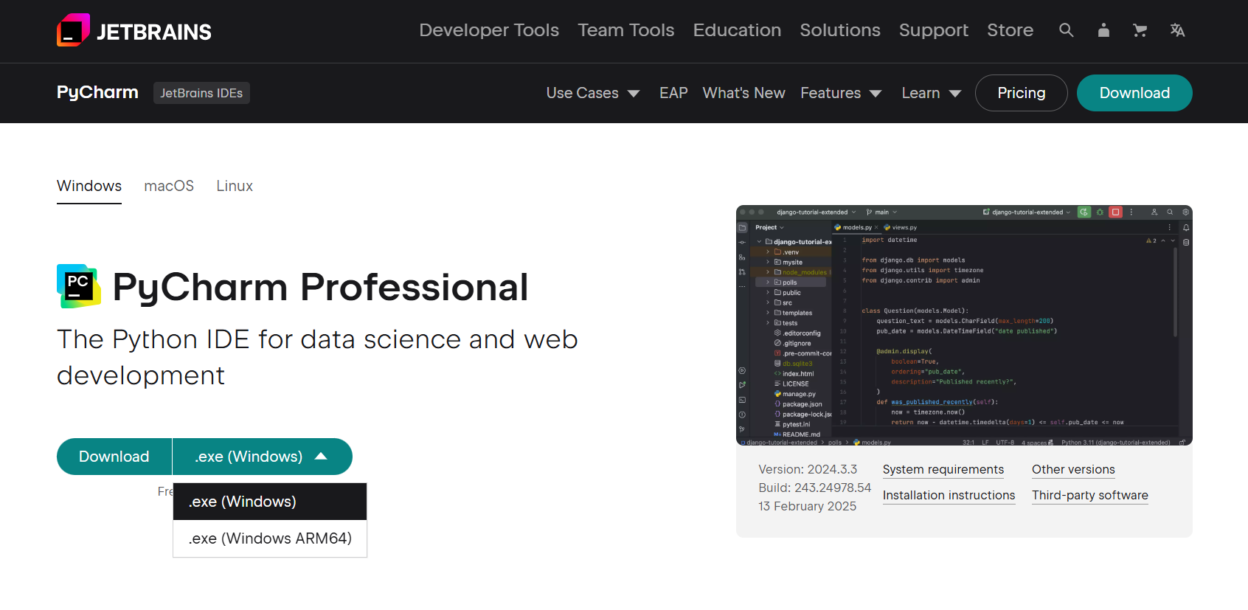View the shopping cart
1248x610 pixels.
click(x=1140, y=30)
